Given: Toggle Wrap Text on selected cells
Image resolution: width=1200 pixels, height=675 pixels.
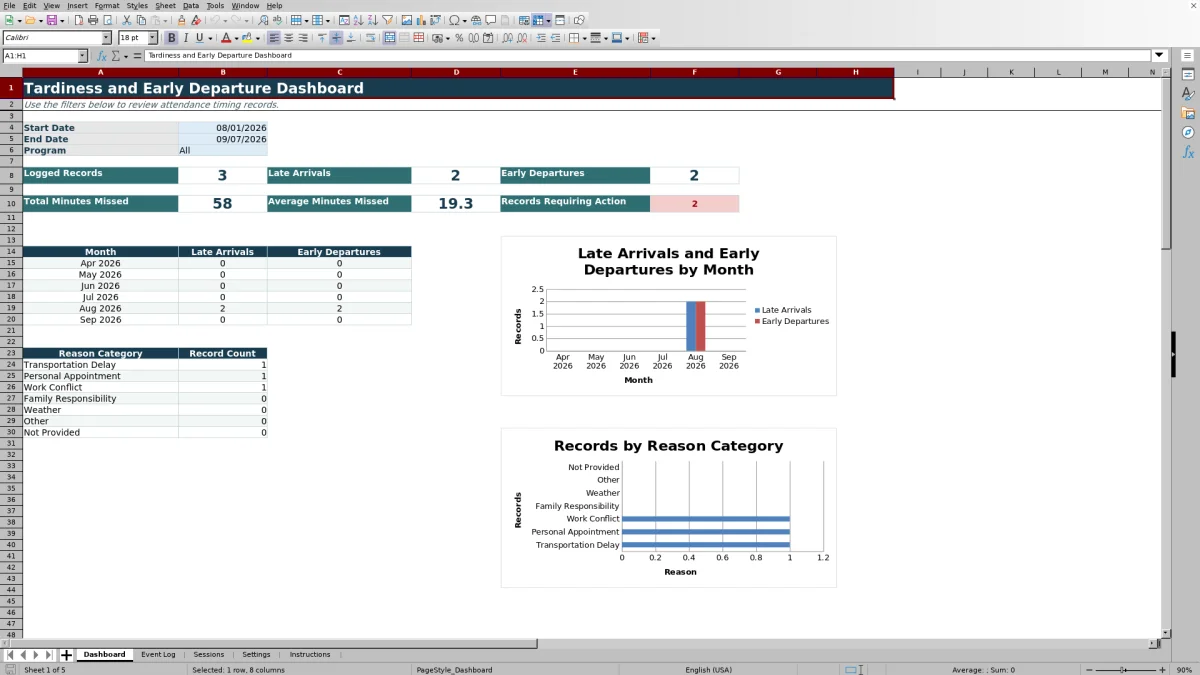Looking at the screenshot, I should [x=371, y=38].
